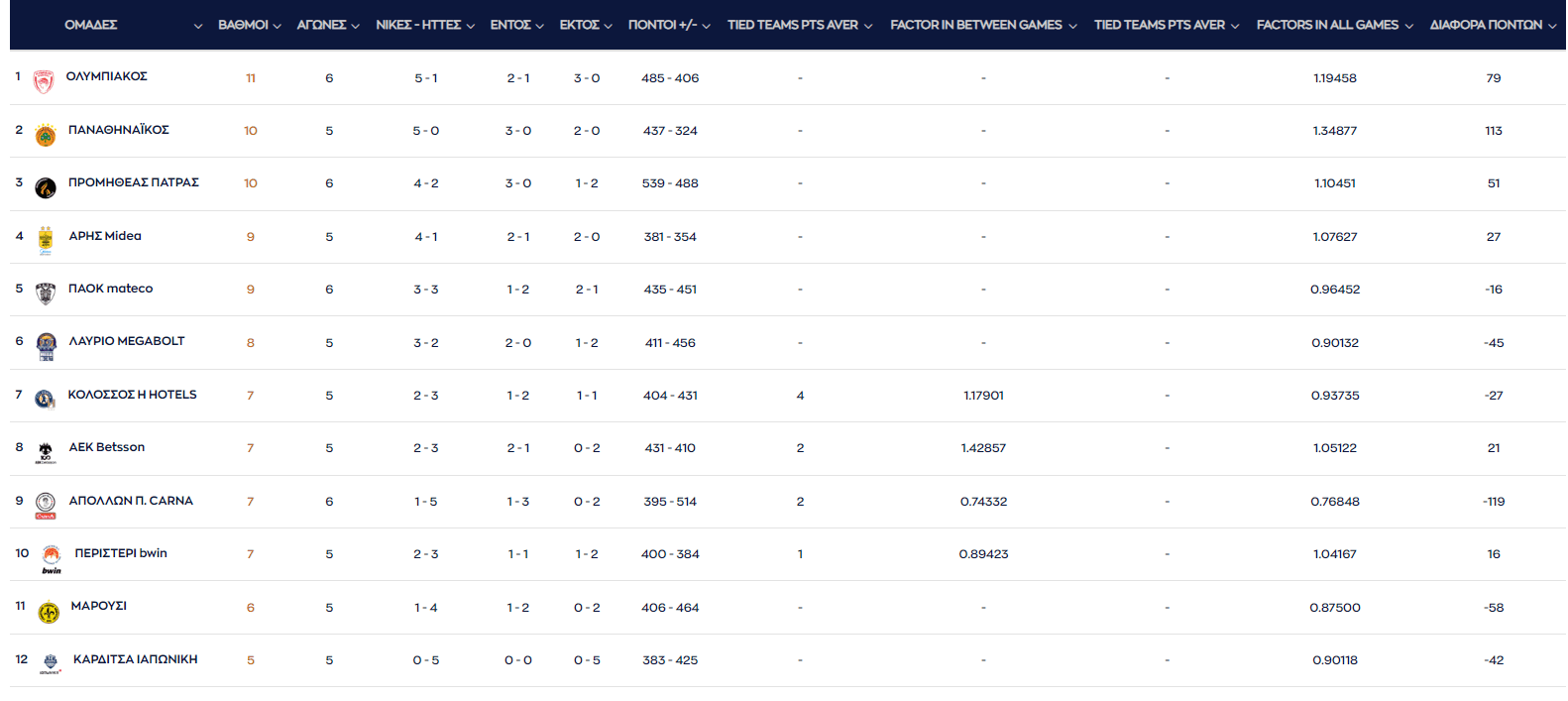
Task: Sort by FACTORS IN ALL GAMES column
Action: click(x=1333, y=25)
